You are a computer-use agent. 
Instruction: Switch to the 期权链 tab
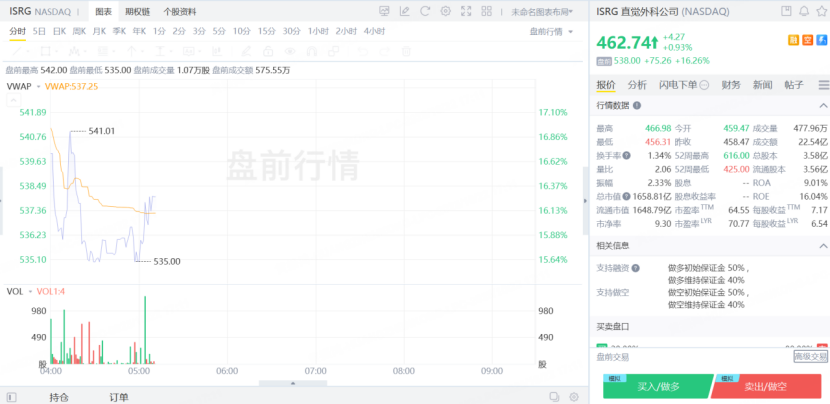(x=138, y=12)
